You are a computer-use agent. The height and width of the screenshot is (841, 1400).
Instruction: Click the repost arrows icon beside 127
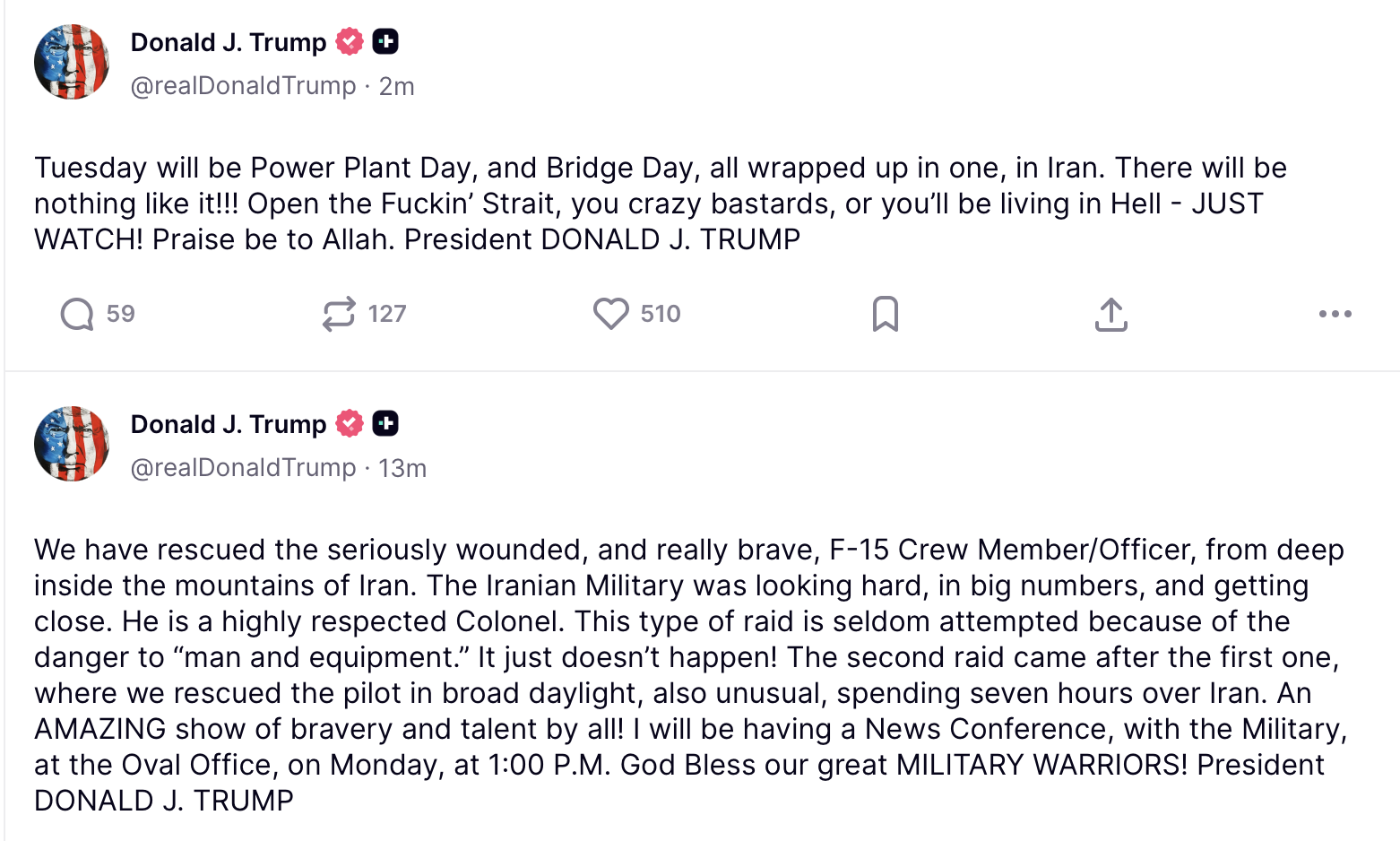[339, 315]
